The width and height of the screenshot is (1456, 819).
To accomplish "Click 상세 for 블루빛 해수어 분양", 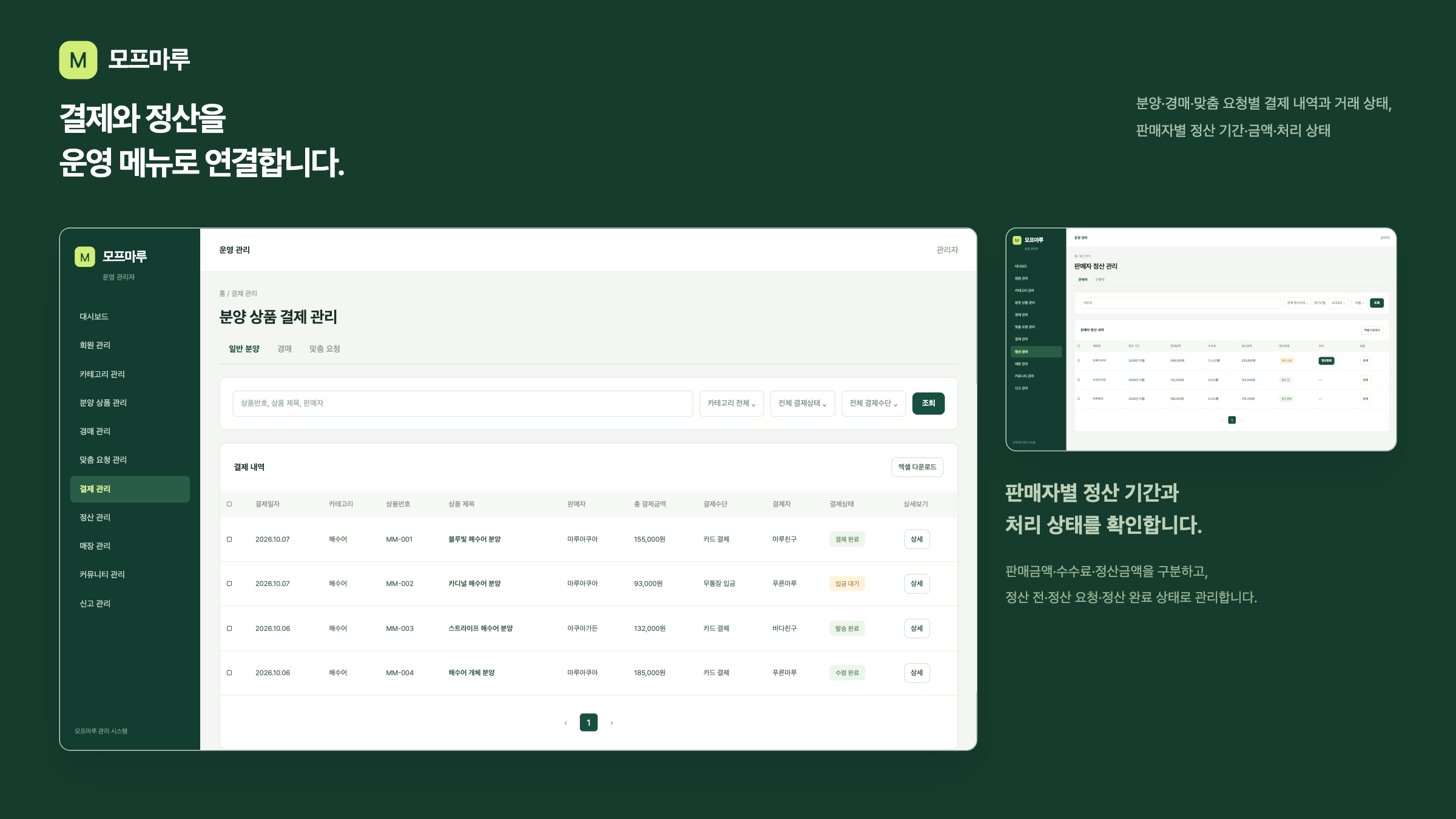I will [x=917, y=539].
